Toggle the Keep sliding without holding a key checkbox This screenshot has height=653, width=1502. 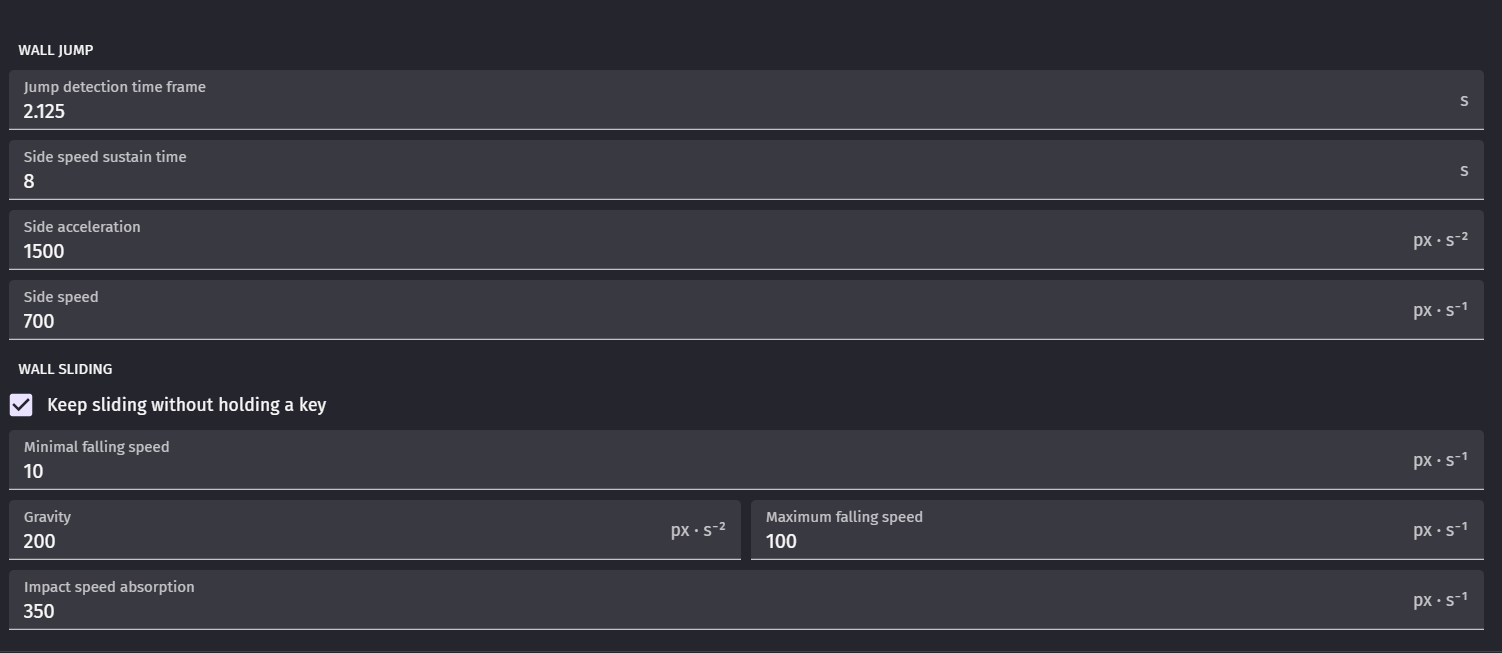coord(21,405)
